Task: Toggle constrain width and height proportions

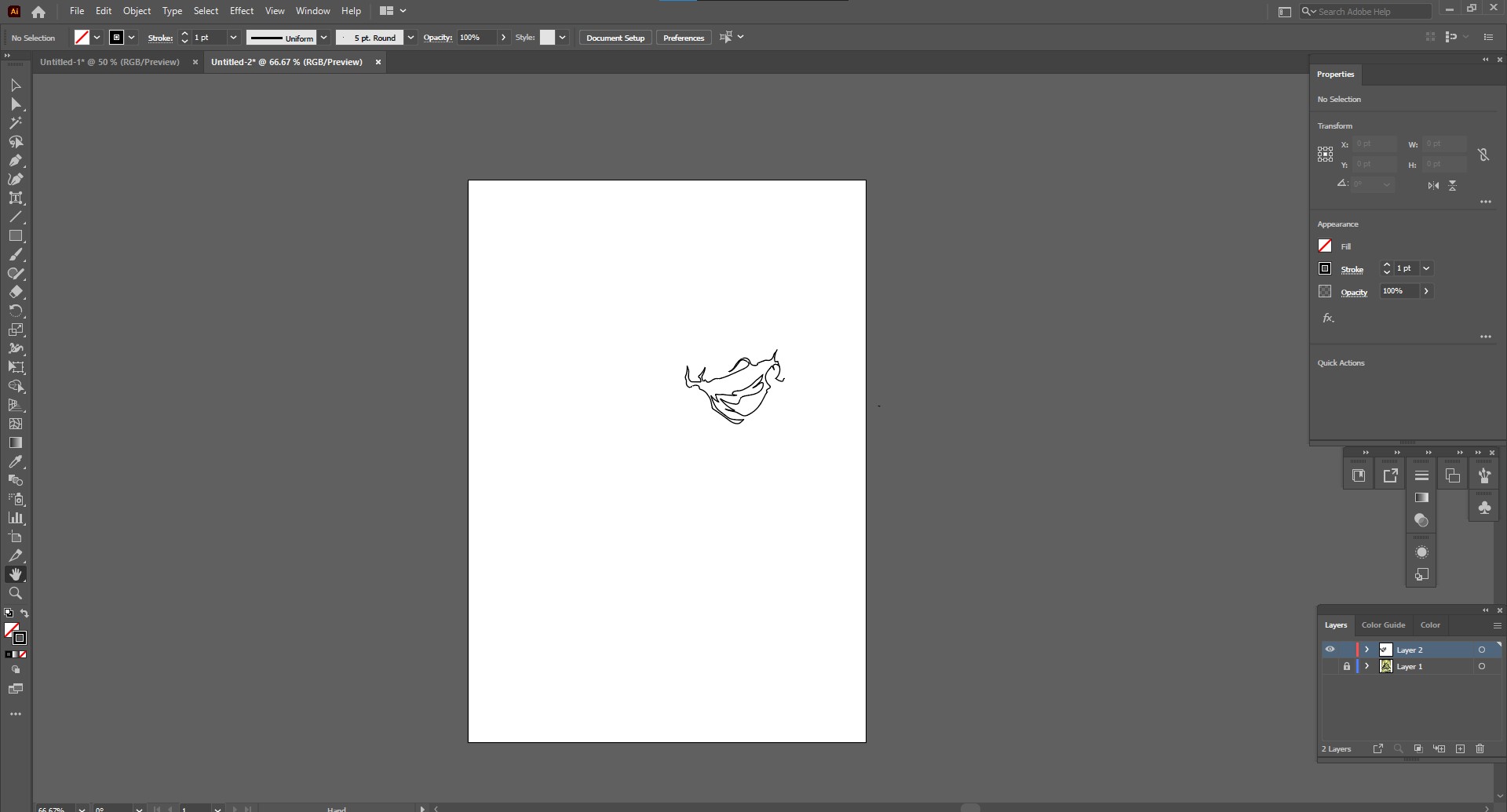Action: (x=1483, y=155)
